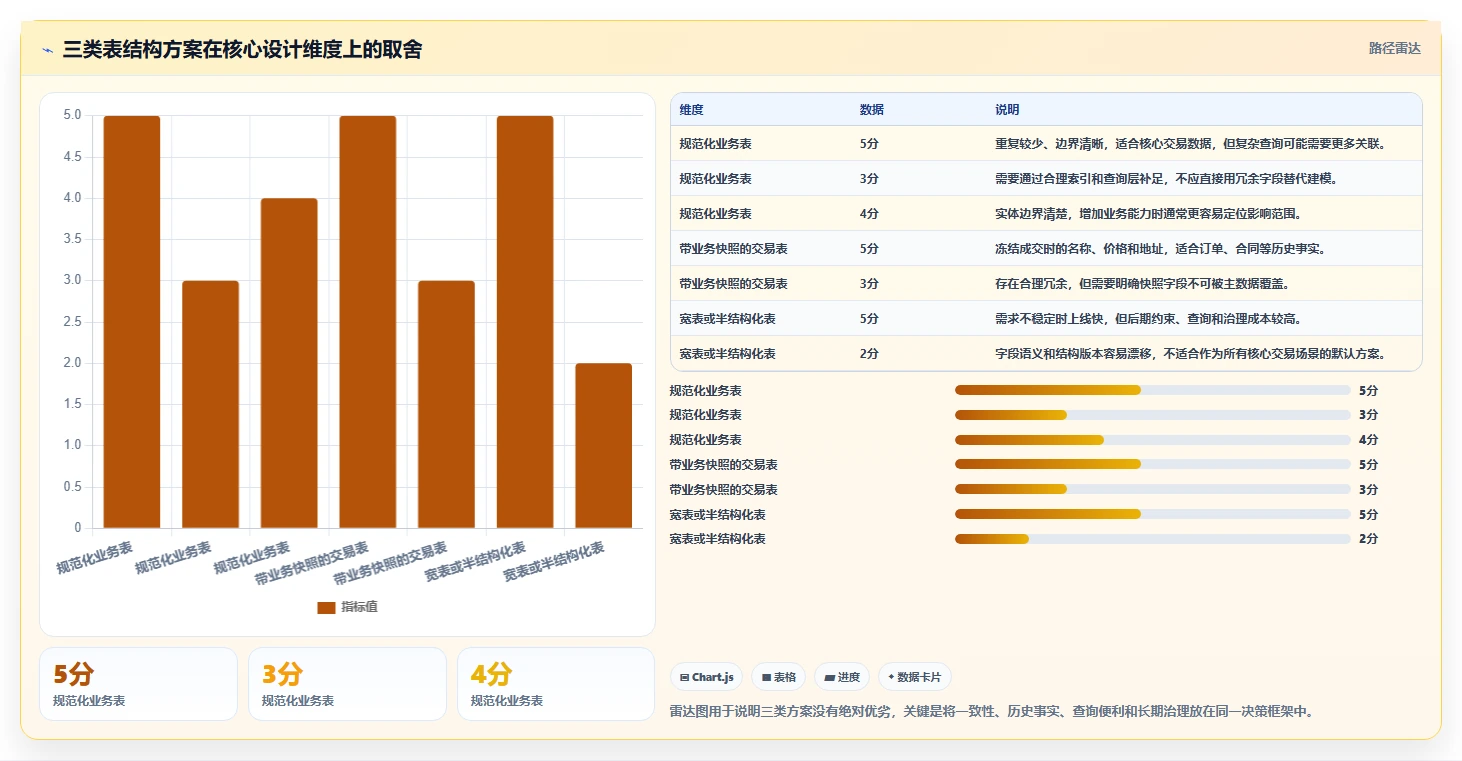Click the 规范化业务表 chart bar reaching 5.0
Image resolution: width=1462 pixels, height=761 pixels.
pyautogui.click(x=132, y=322)
